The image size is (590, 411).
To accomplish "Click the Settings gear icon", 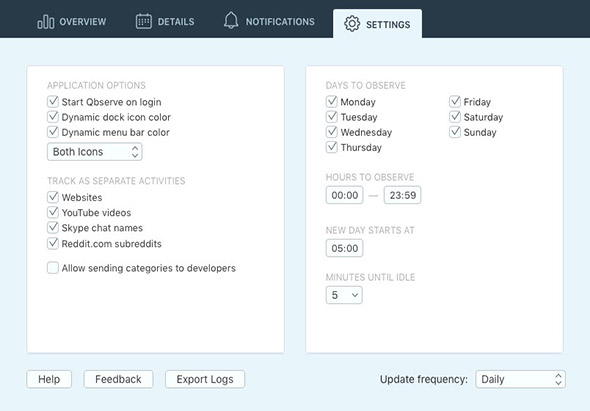I will coord(352,24).
